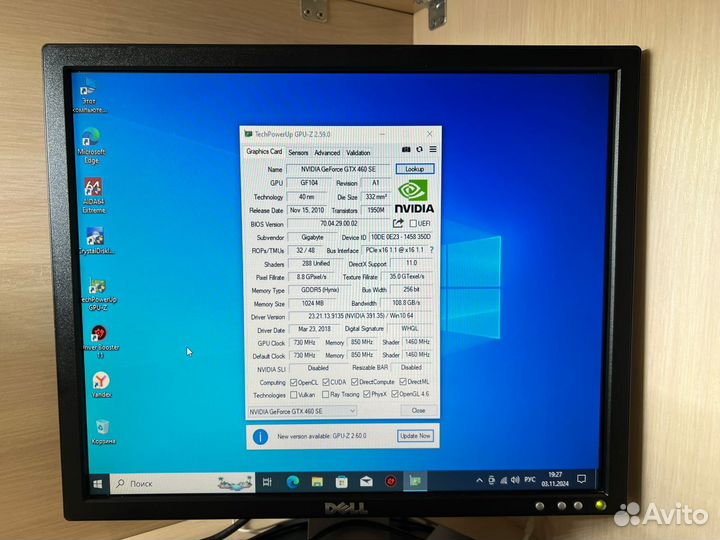Click the Subvendor value Gigabyte
This screenshot has height=540, width=720.
[x=312, y=237]
